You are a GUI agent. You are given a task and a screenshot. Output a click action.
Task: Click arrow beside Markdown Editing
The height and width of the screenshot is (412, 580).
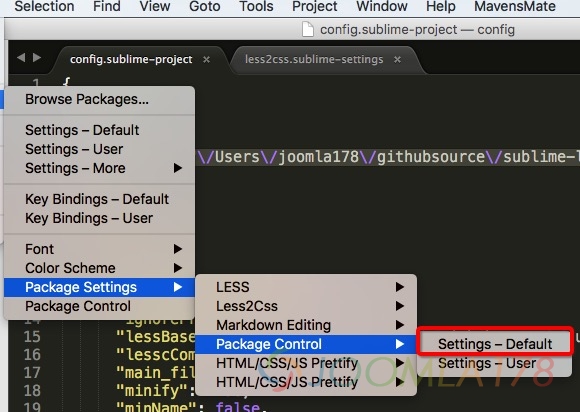click(x=399, y=325)
